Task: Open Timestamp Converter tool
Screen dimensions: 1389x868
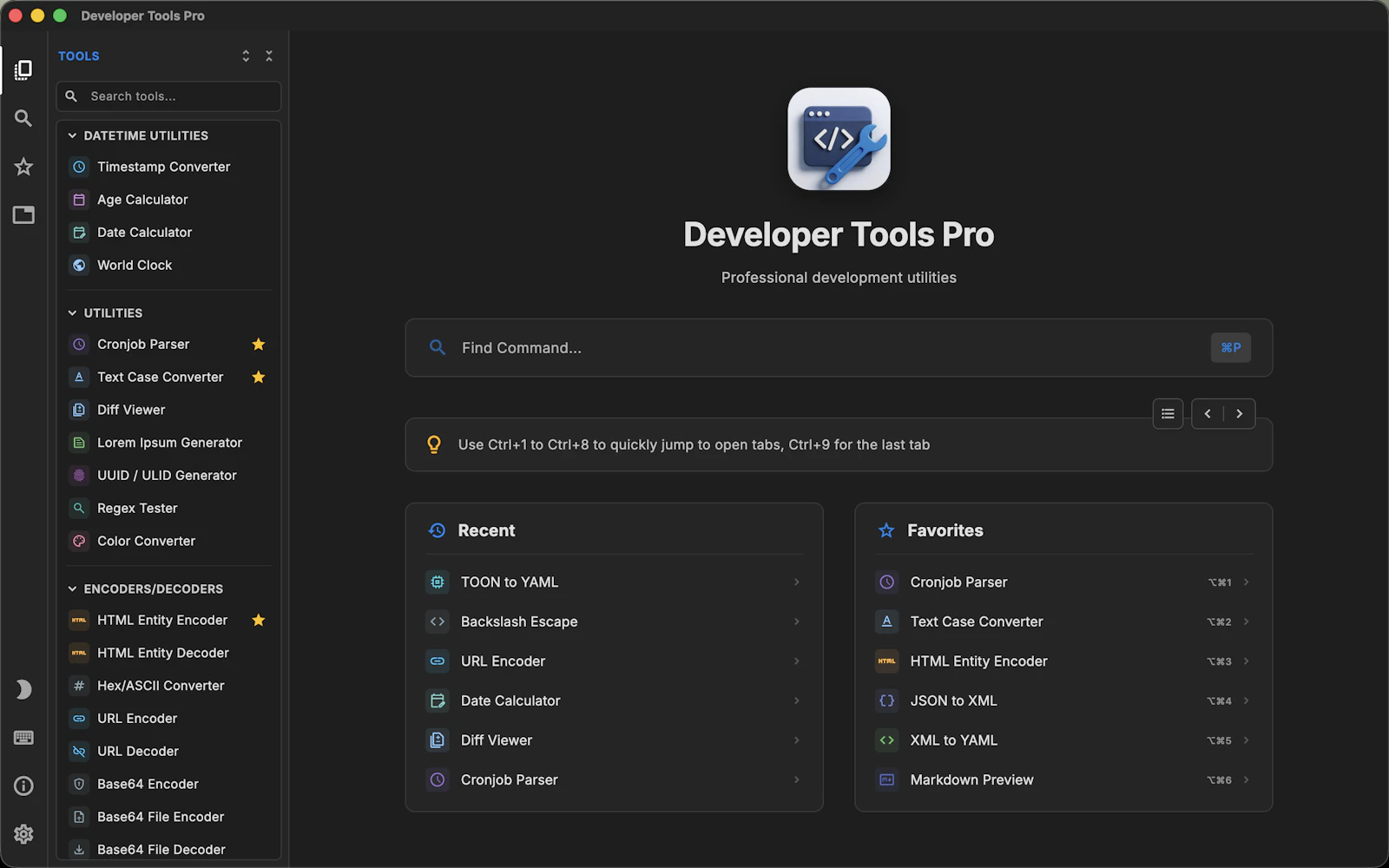Action: coord(168,167)
